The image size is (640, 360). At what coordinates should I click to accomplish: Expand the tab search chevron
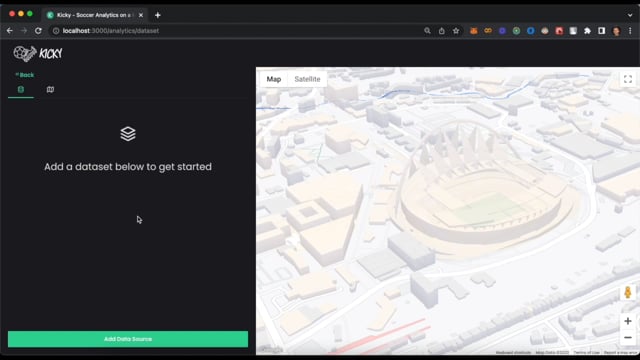pos(630,15)
